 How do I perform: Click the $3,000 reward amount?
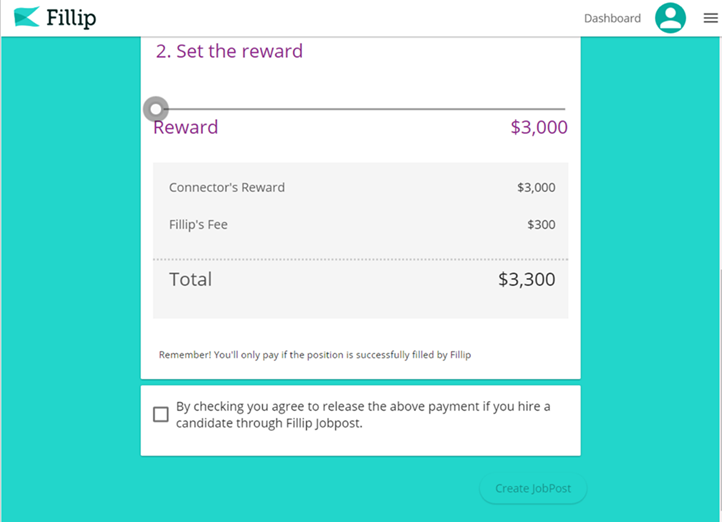click(x=539, y=128)
